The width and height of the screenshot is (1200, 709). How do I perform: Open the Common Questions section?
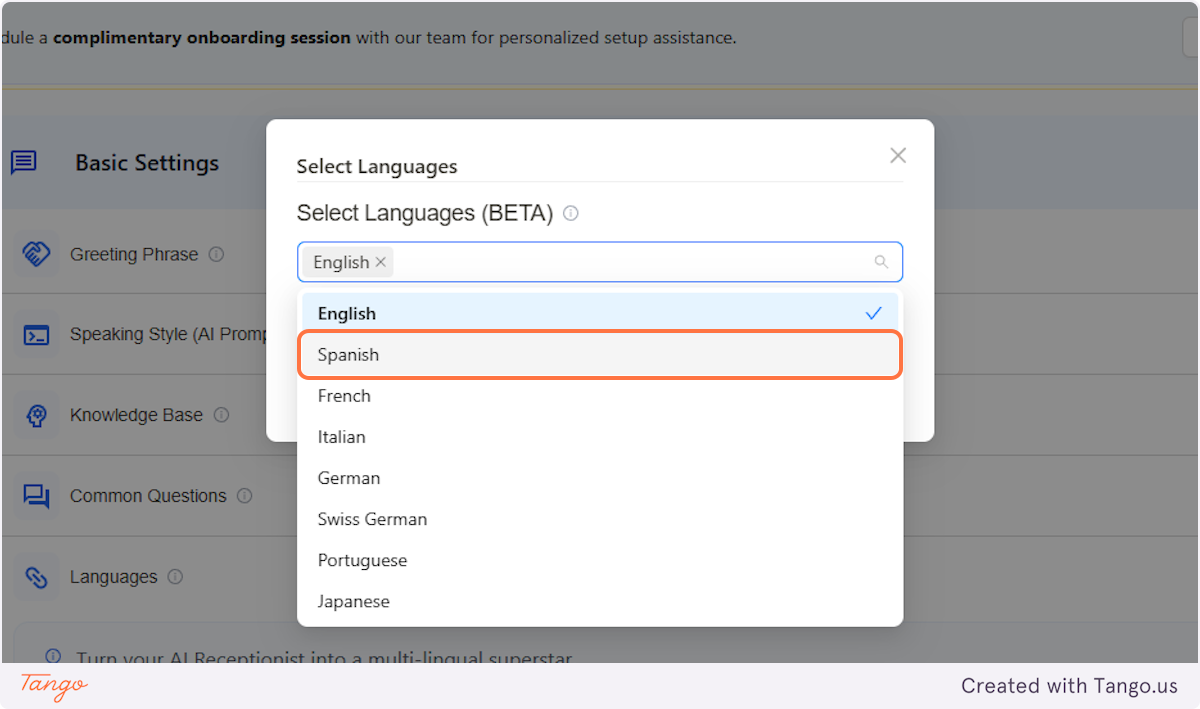click(x=146, y=495)
